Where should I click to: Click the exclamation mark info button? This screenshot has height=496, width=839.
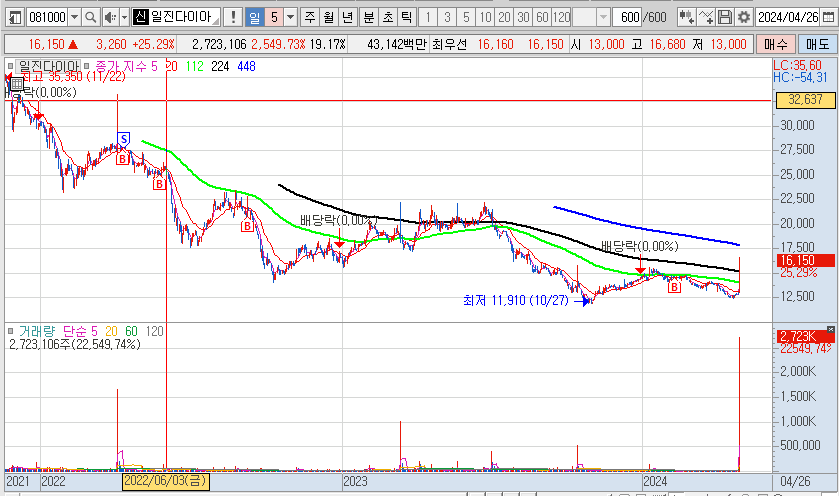coord(232,18)
